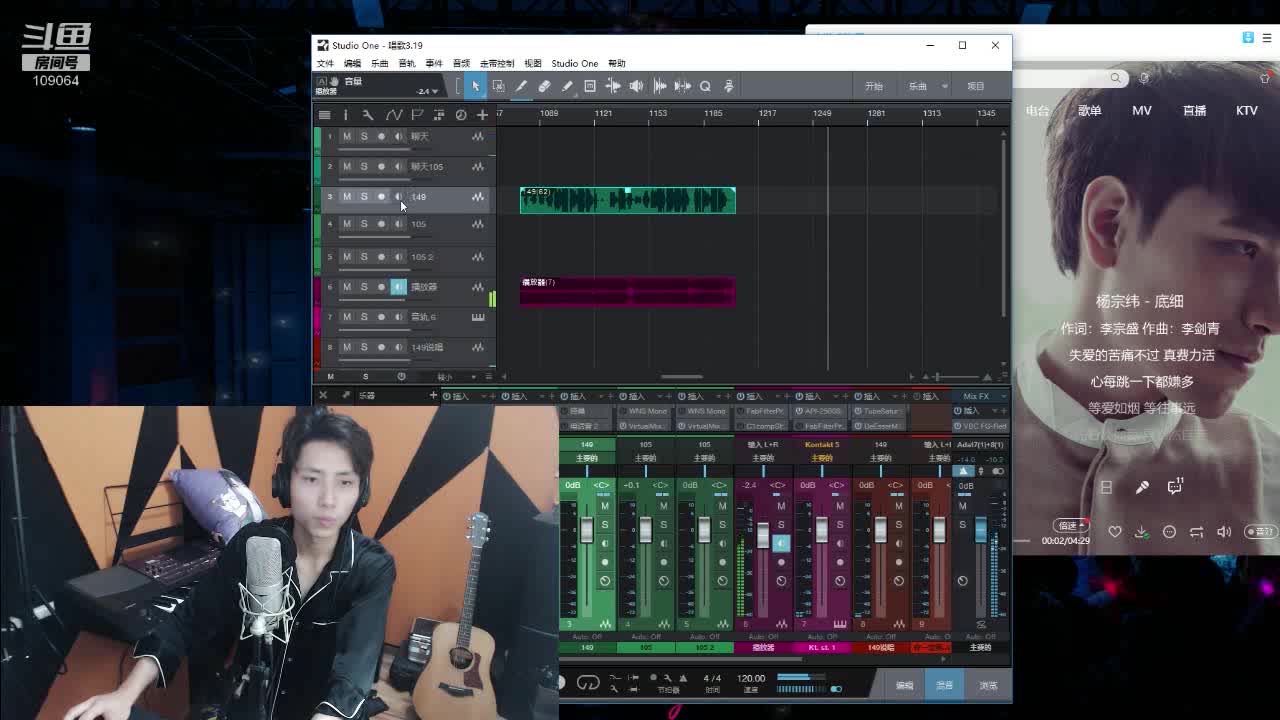The height and width of the screenshot is (720, 1280).
Task: Open the KTV link in music player
Action: click(1246, 111)
